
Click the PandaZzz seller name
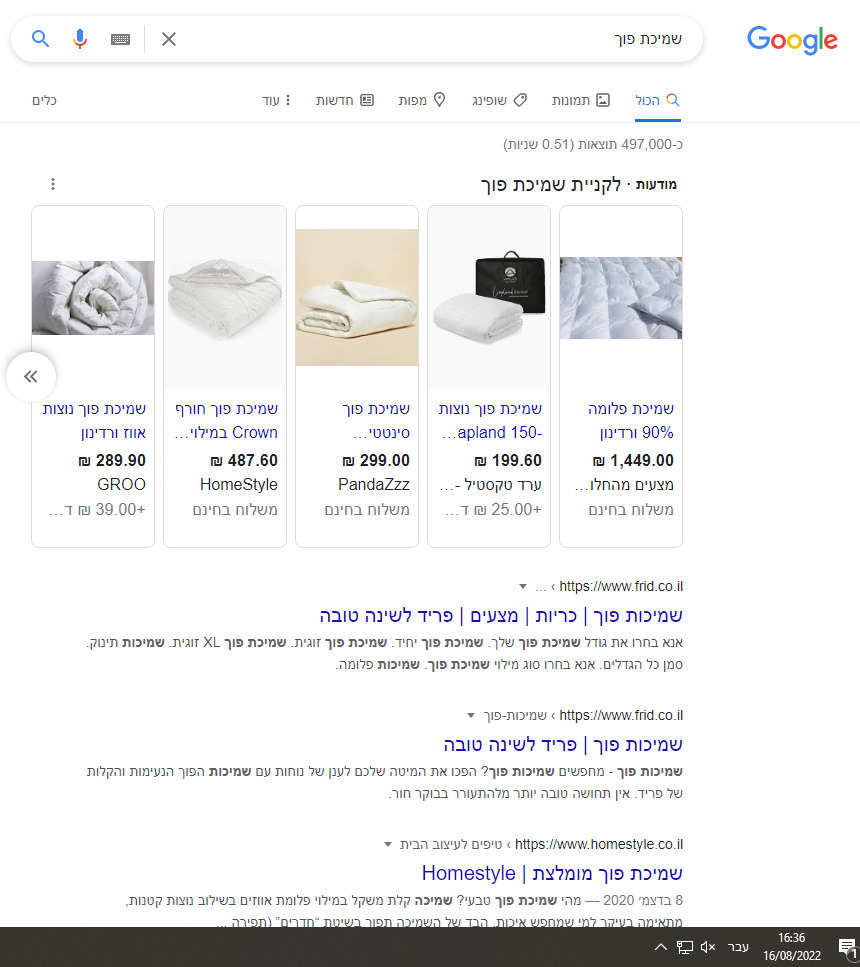pos(374,485)
